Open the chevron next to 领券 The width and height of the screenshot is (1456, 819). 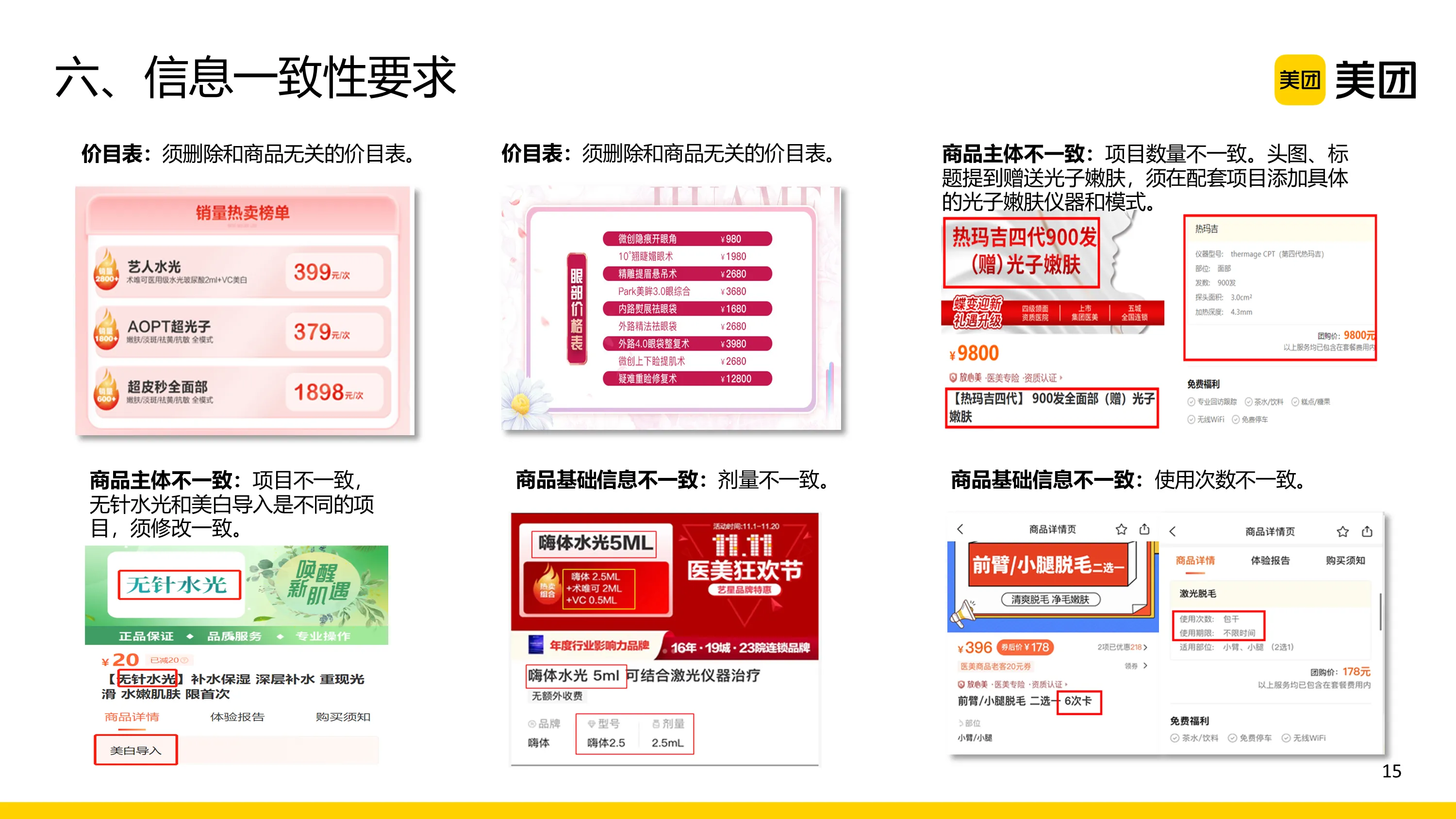(x=1146, y=666)
